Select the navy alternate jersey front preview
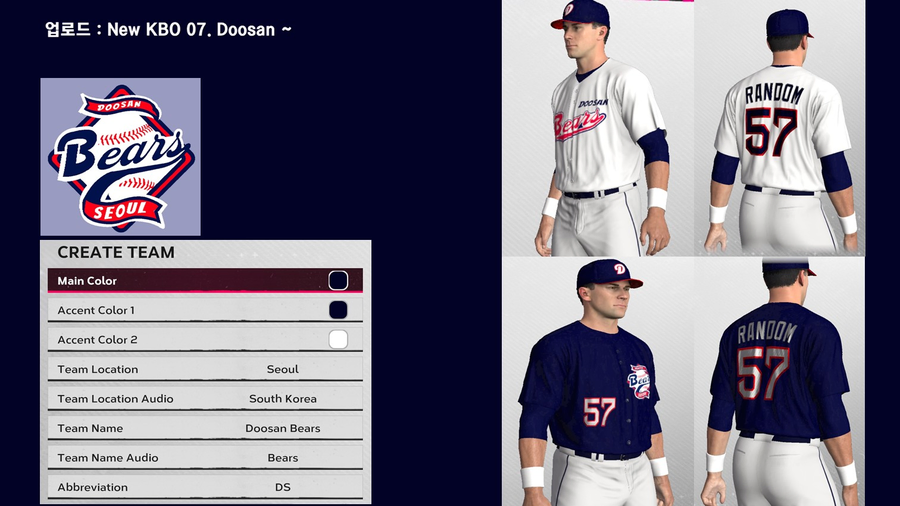Viewport: 900px width, 506px height. [x=598, y=382]
